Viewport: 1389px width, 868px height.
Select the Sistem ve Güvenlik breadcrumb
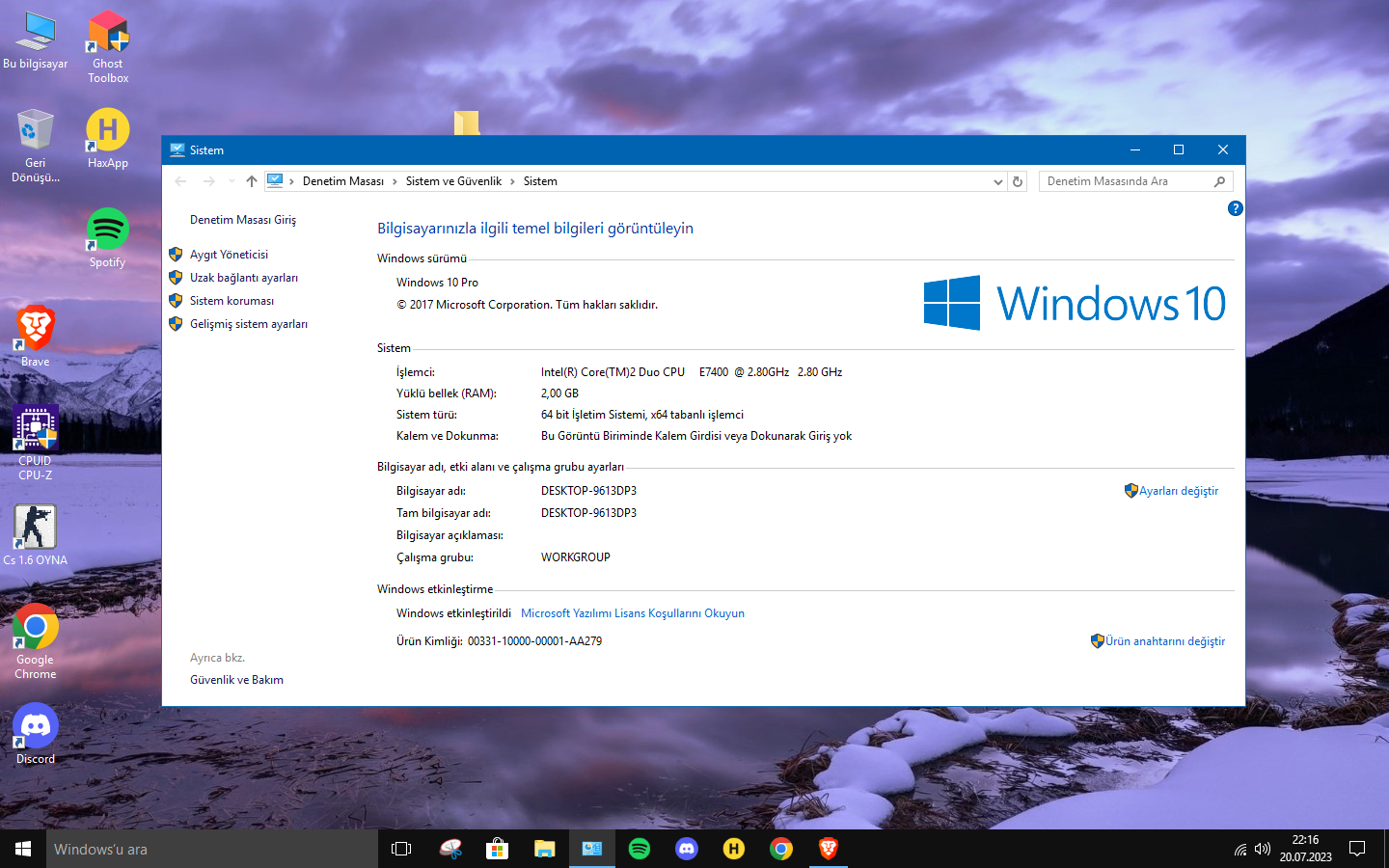tap(453, 181)
